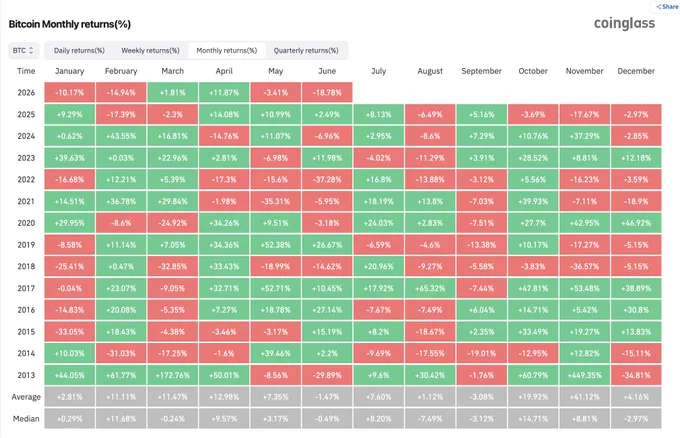Click the Median row label
This screenshot has width=680, height=438.
pyautogui.click(x=26, y=419)
